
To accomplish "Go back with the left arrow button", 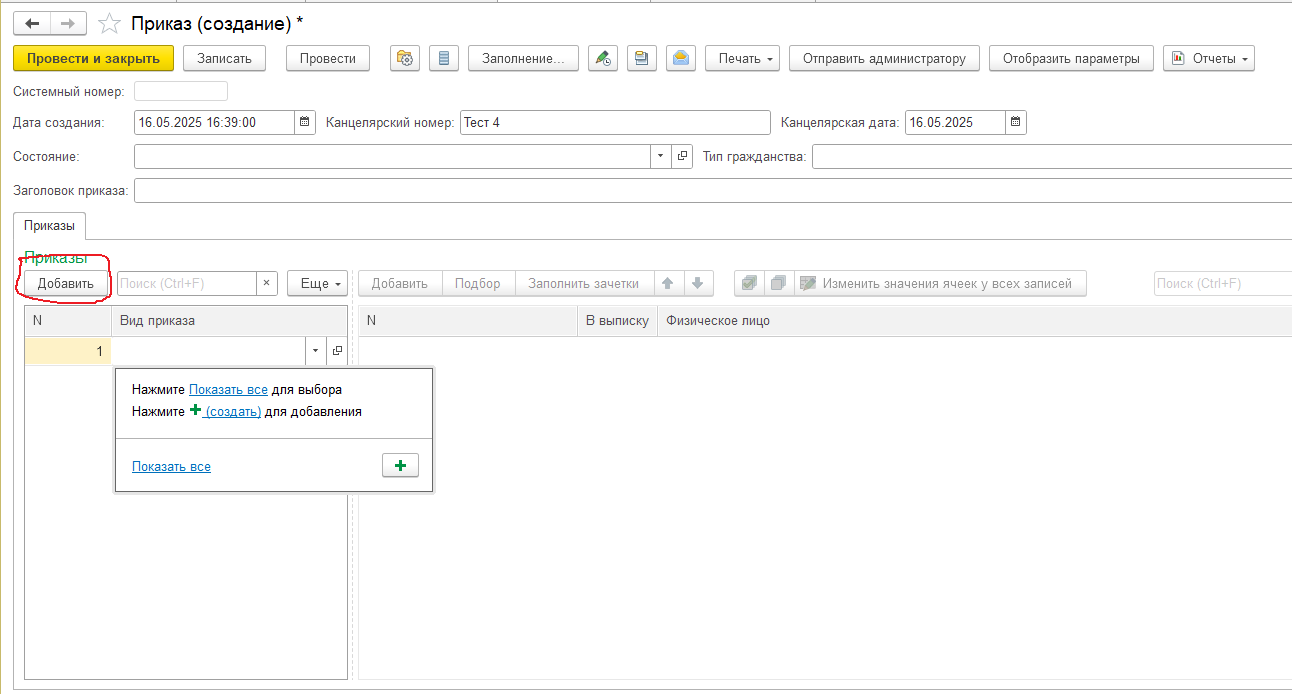I will 33,23.
